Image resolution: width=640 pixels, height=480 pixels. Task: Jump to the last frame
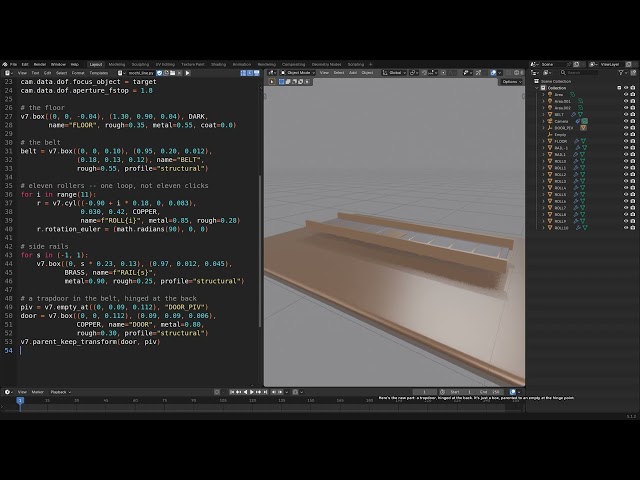[x=265, y=392]
